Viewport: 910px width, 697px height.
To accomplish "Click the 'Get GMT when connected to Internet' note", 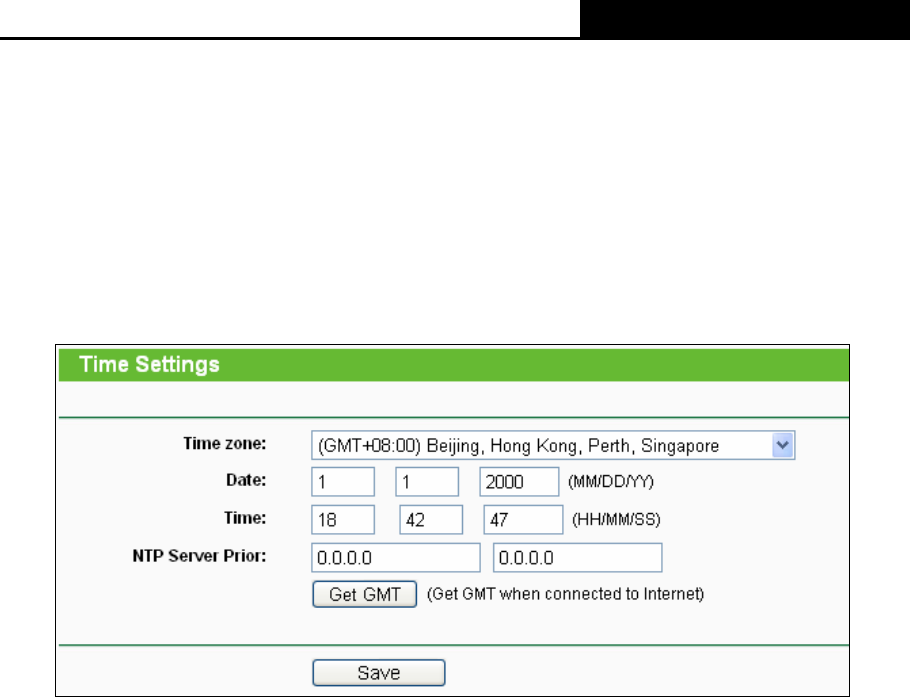I will [x=565, y=594].
